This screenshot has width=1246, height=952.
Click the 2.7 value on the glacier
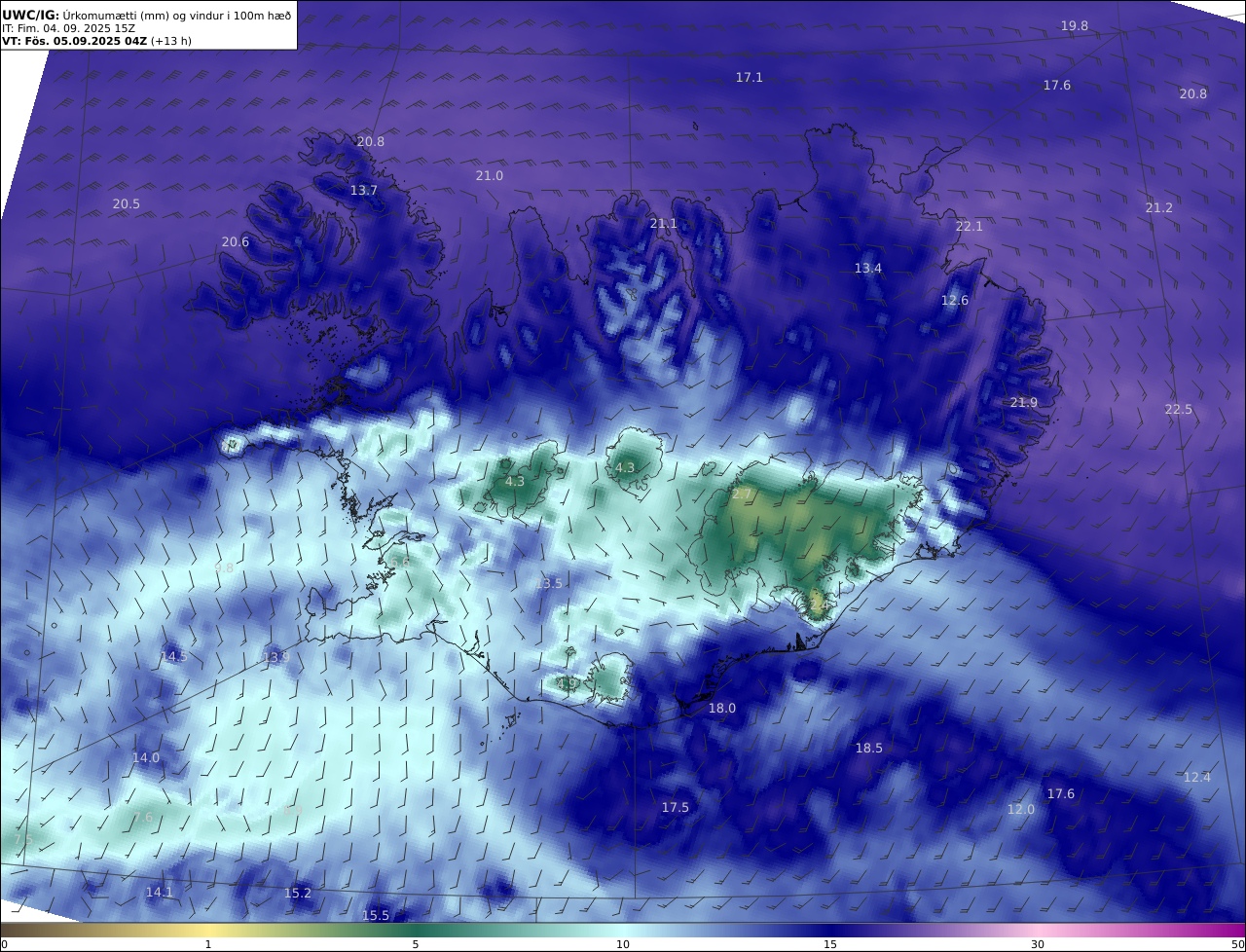pyautogui.click(x=742, y=494)
